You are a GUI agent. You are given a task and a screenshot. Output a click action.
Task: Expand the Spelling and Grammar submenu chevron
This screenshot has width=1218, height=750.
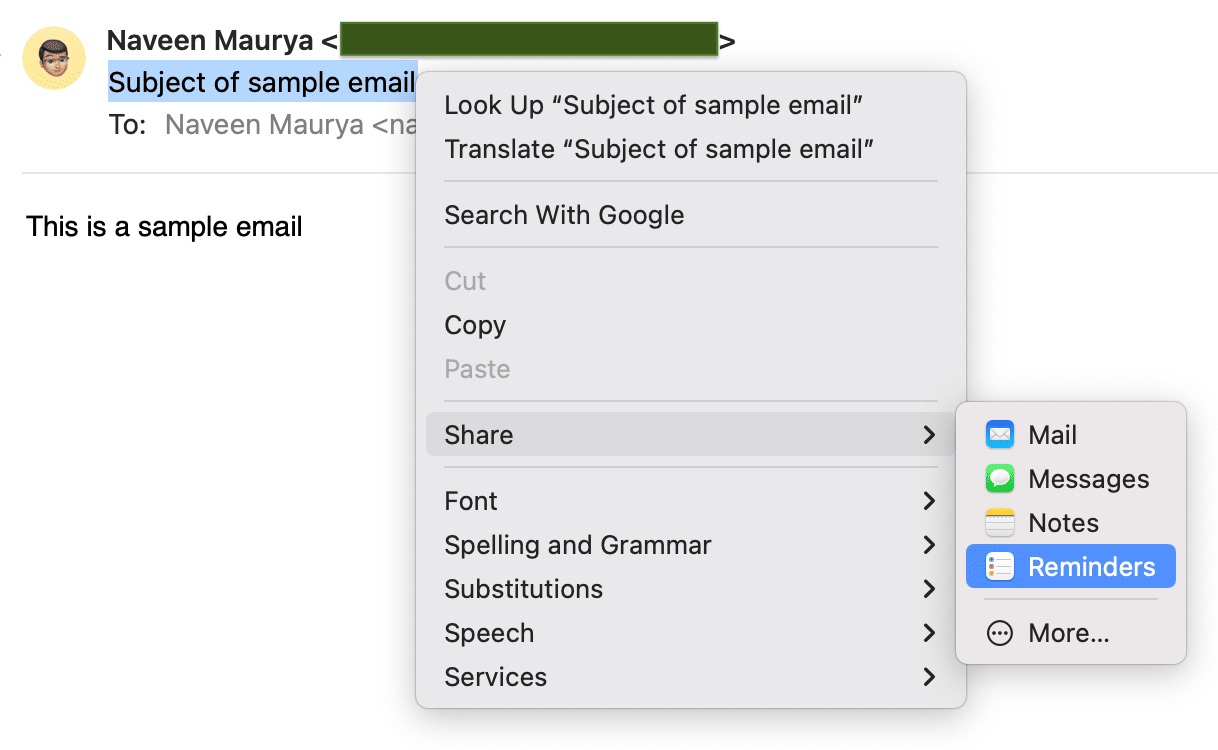pyautogui.click(x=929, y=545)
